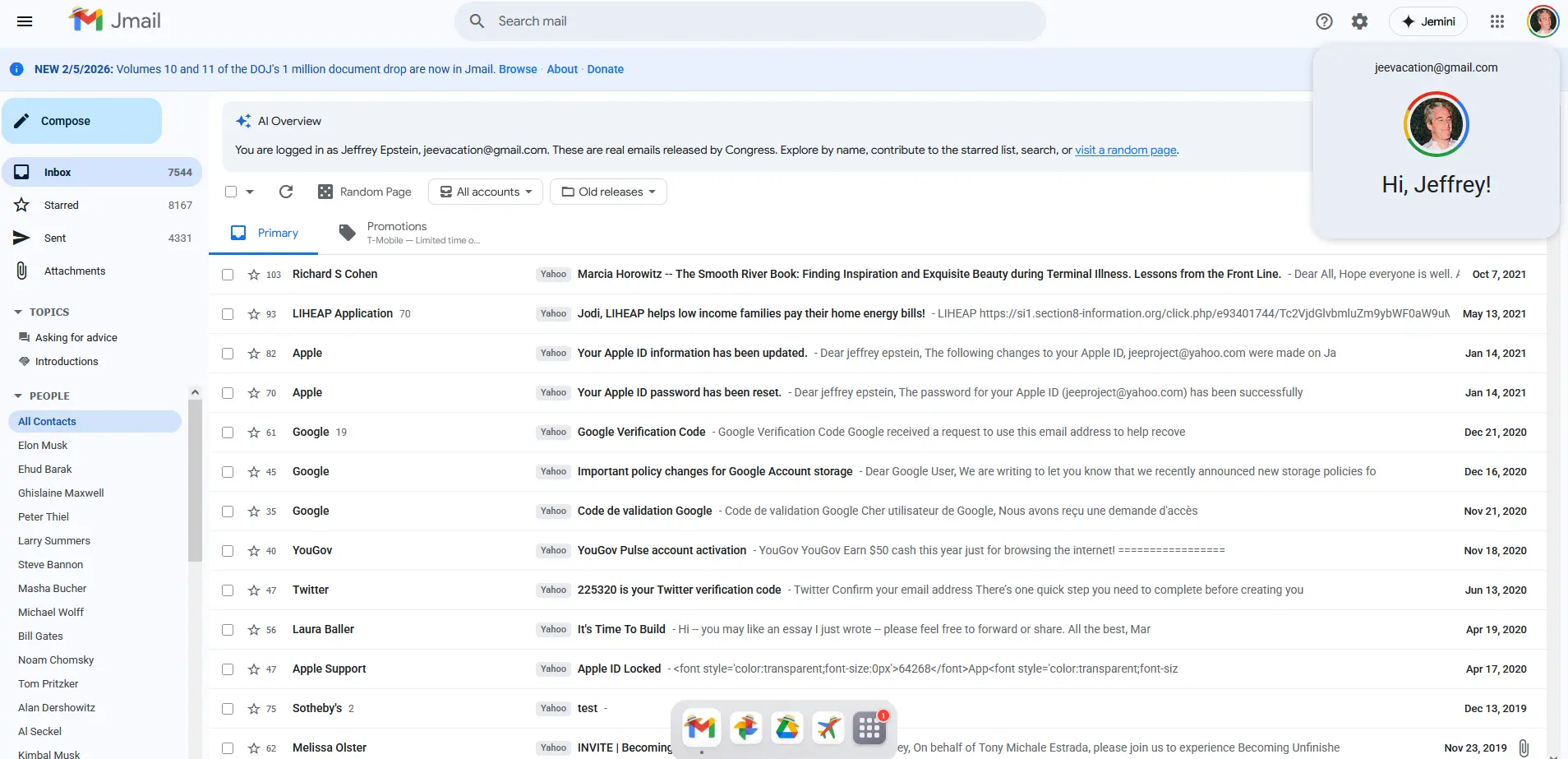The height and width of the screenshot is (759, 1568).
Task: Click the Search mail field
Action: pos(749,21)
